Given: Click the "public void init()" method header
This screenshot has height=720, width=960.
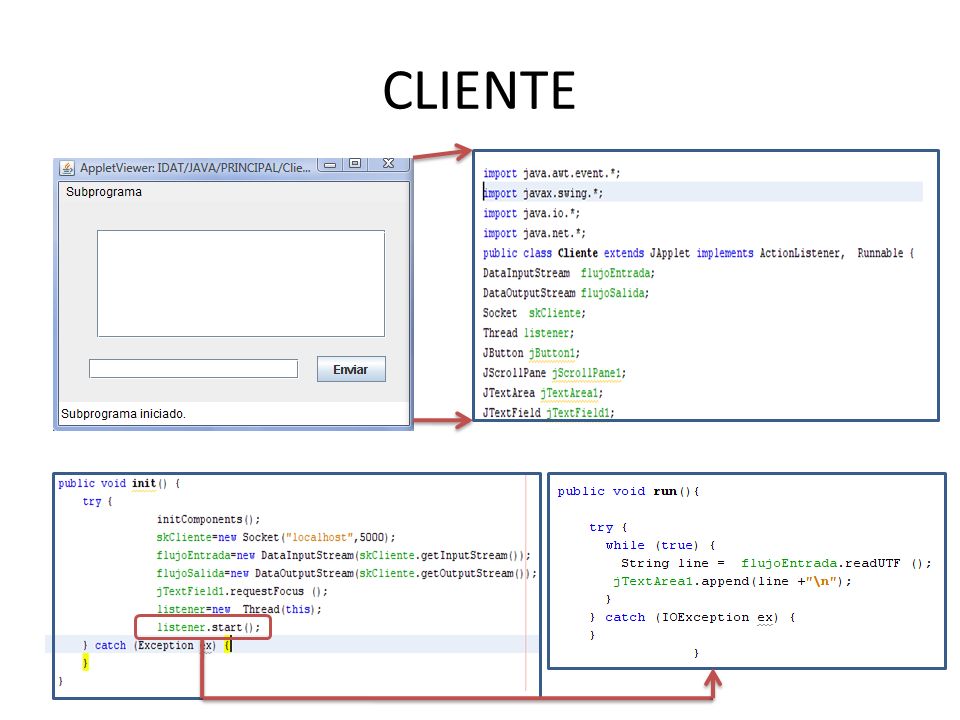Looking at the screenshot, I should click(119, 483).
